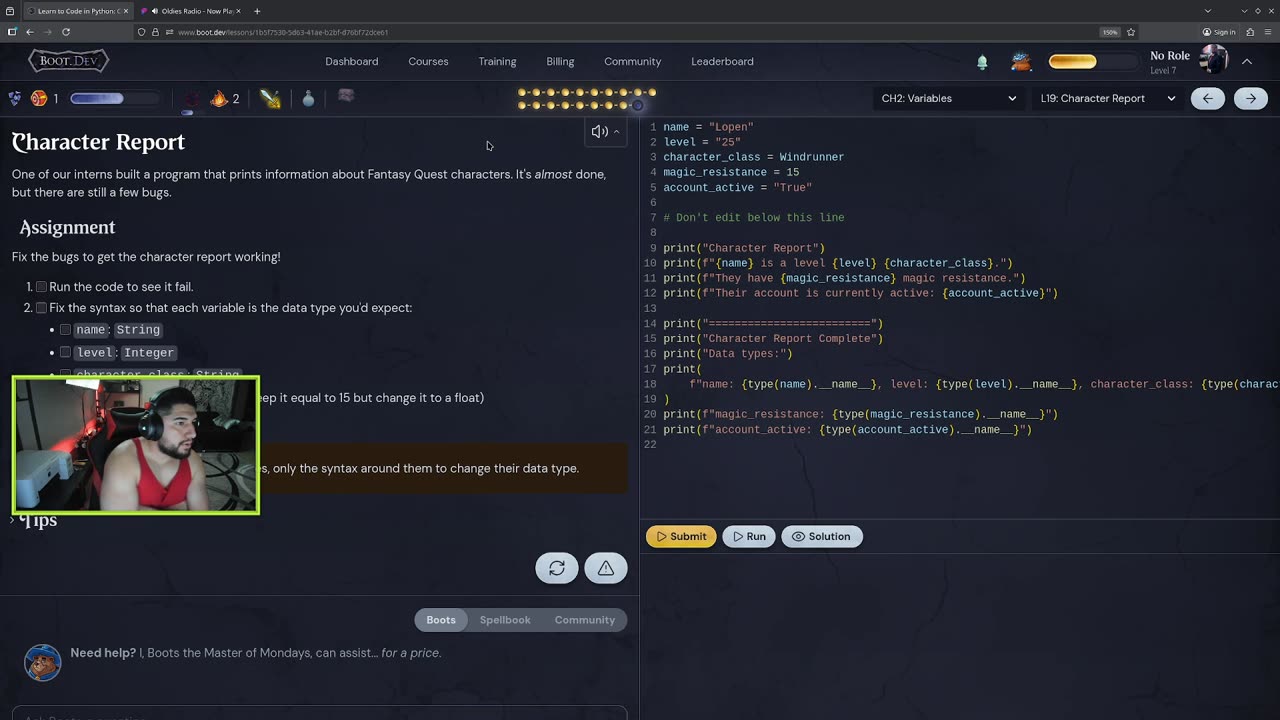The height and width of the screenshot is (720, 1280).
Task: Open the tab list dropdown arrow
Action: tap(1207, 11)
